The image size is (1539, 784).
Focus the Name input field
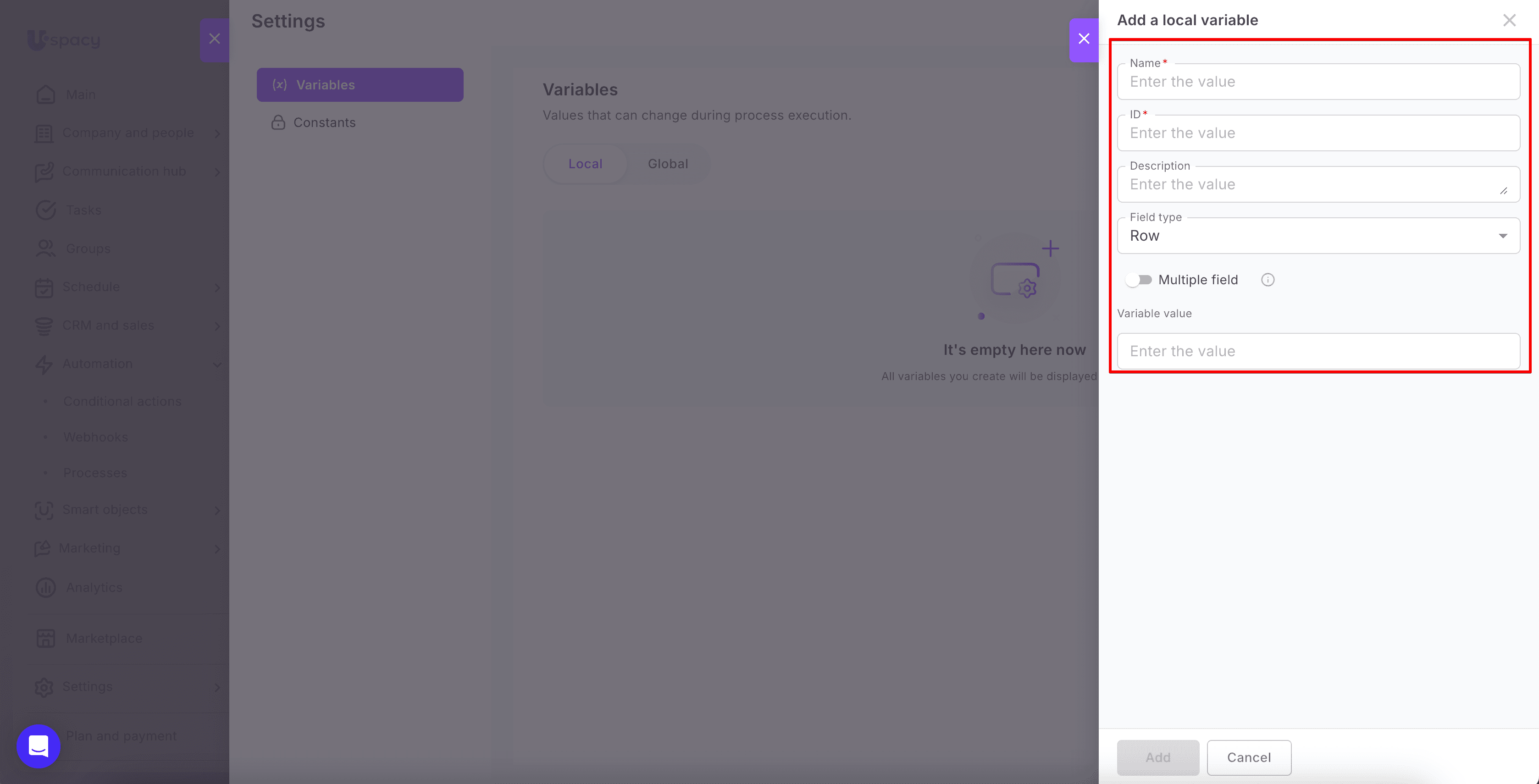[1318, 82]
